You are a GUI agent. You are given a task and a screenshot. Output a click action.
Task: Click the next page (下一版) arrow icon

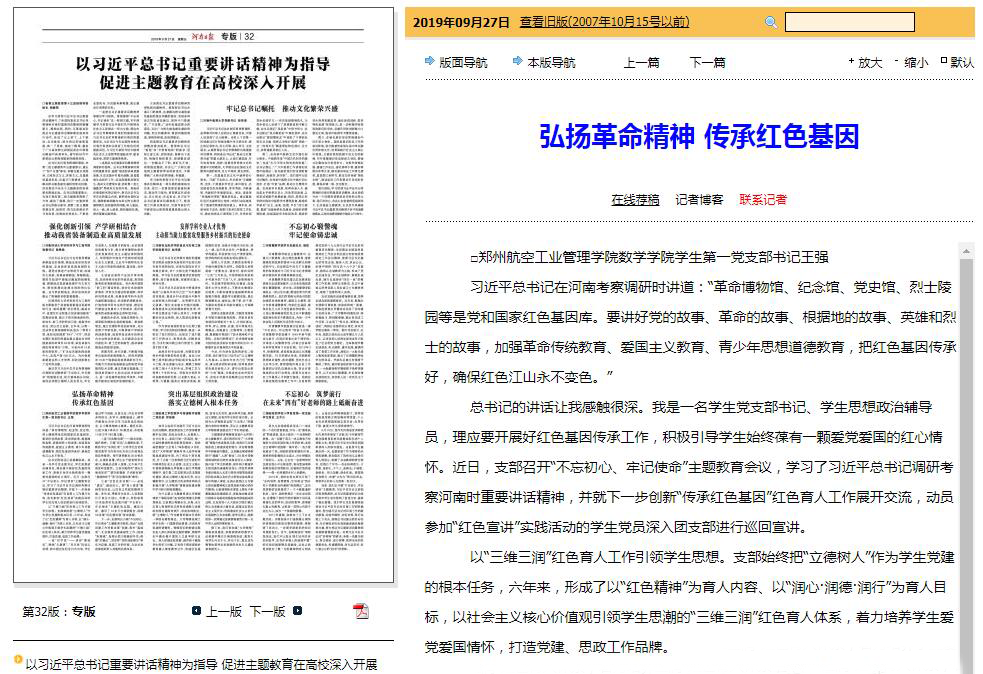[x=297, y=611]
